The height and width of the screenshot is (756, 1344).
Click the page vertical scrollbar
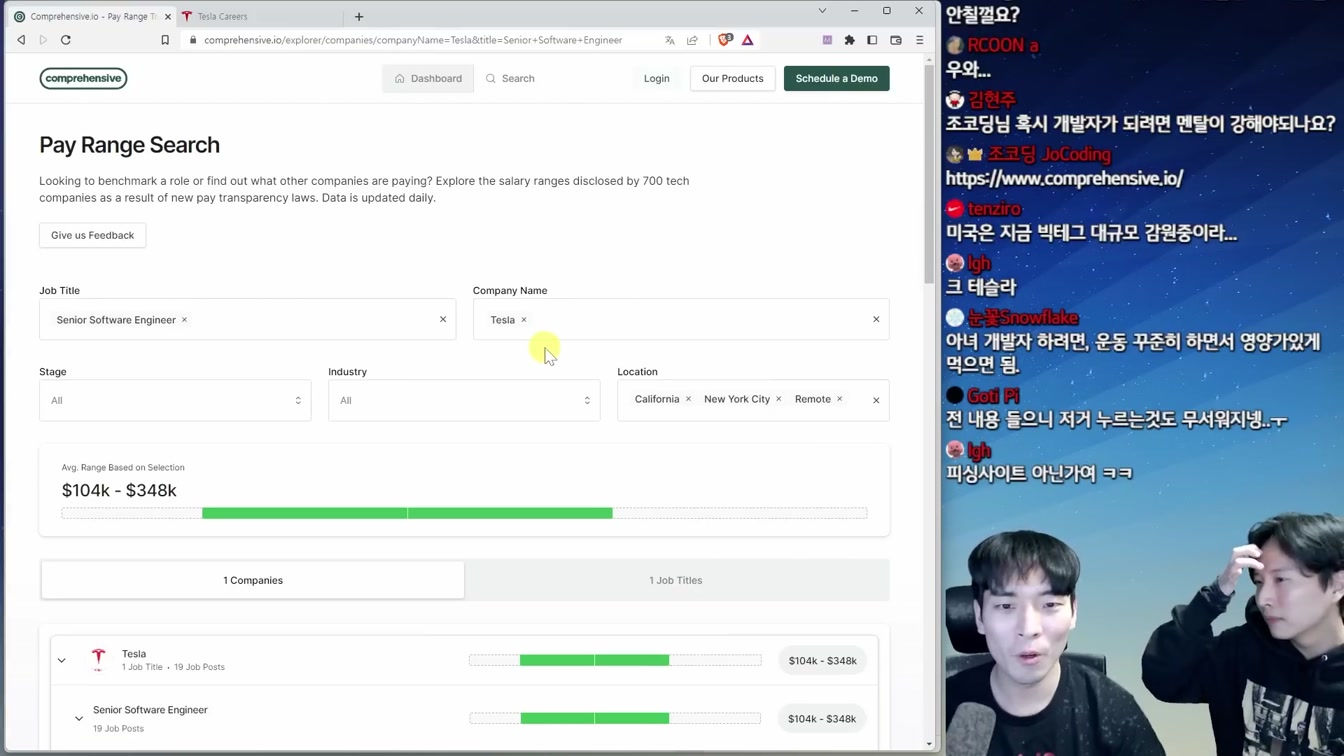(929, 175)
